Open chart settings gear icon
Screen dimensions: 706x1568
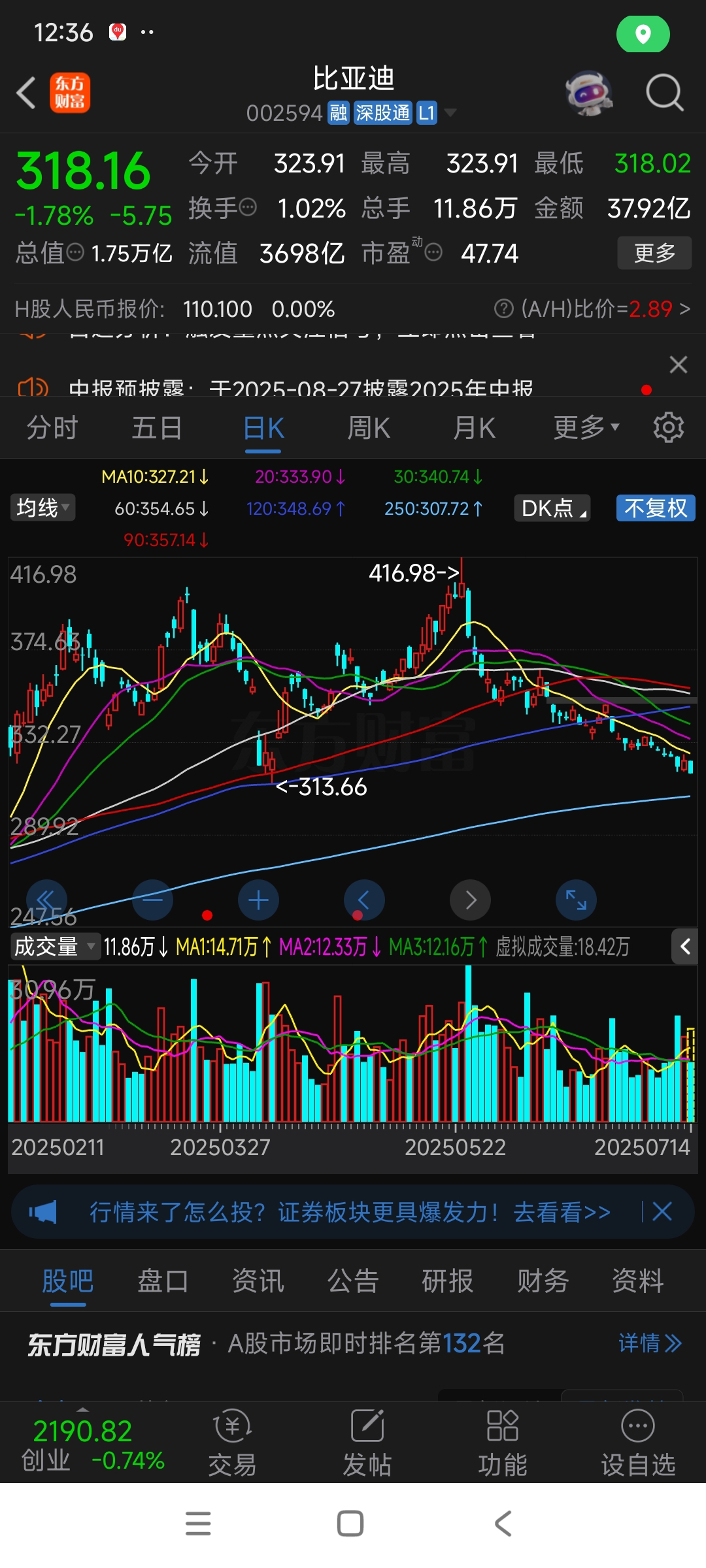668,429
